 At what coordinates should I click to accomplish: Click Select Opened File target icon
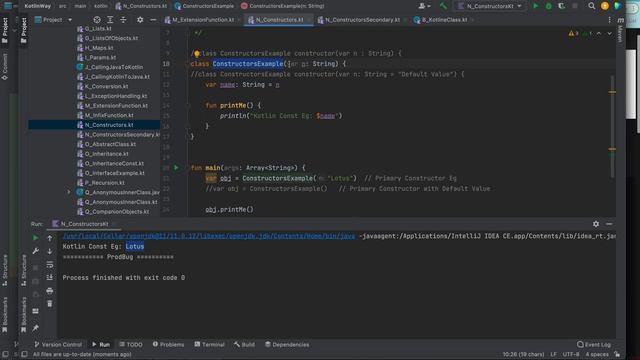point(97,20)
